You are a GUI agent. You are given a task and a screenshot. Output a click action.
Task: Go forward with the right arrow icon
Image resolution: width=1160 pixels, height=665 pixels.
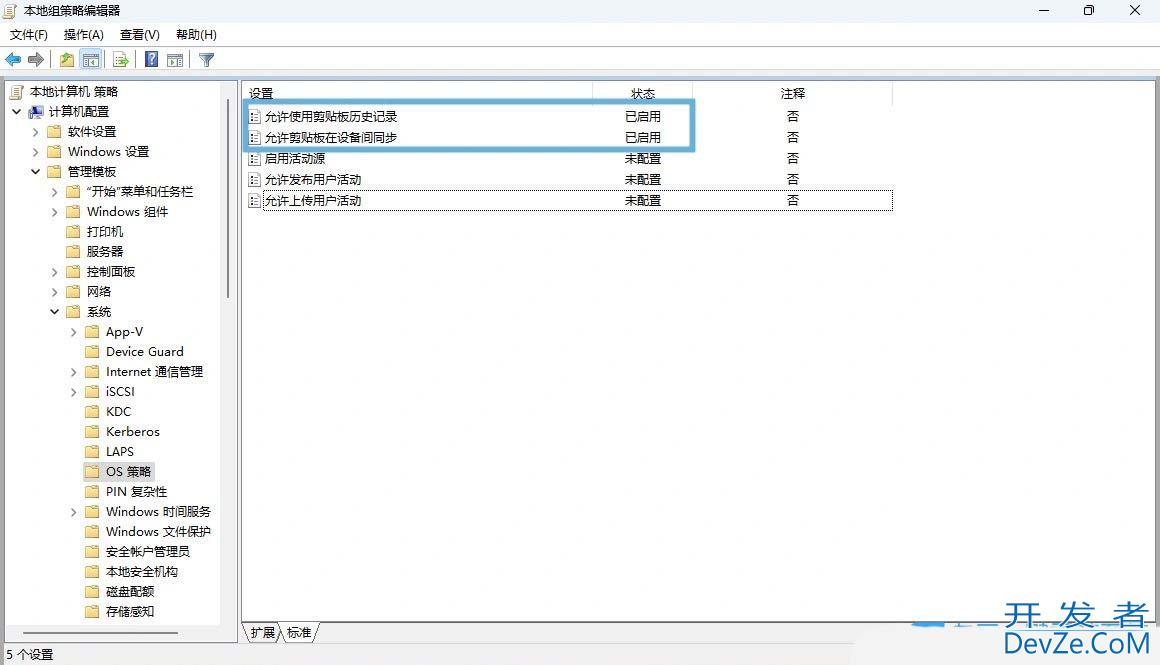tap(36, 60)
